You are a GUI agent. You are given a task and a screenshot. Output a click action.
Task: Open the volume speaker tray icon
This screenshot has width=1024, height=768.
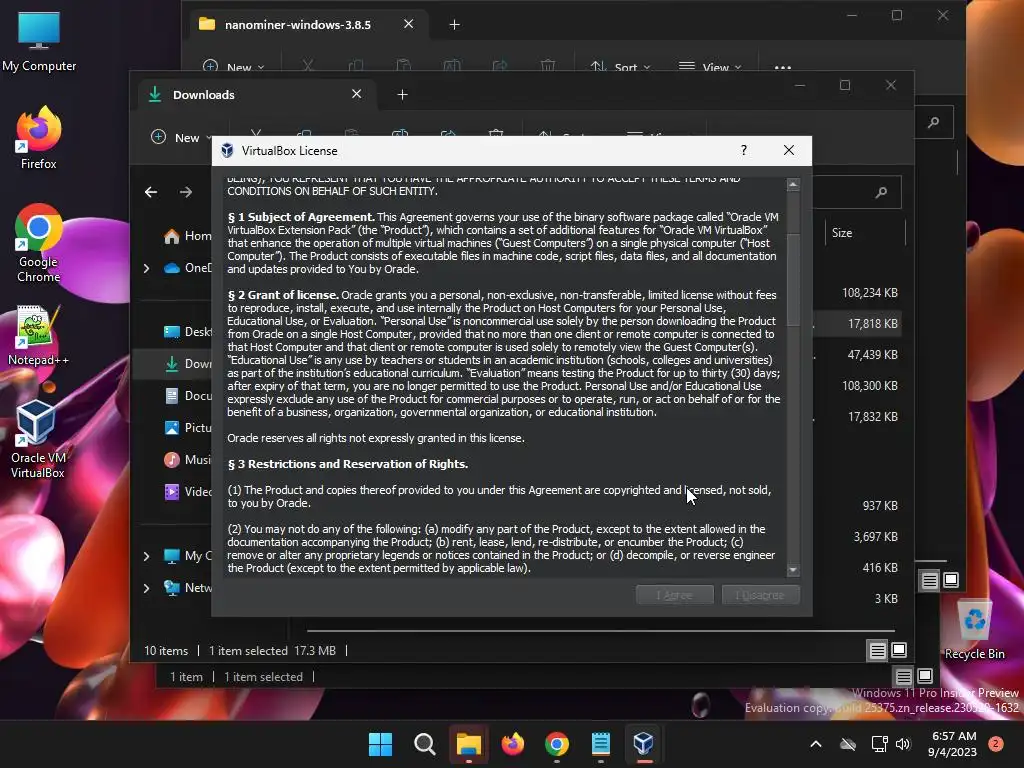coord(903,744)
